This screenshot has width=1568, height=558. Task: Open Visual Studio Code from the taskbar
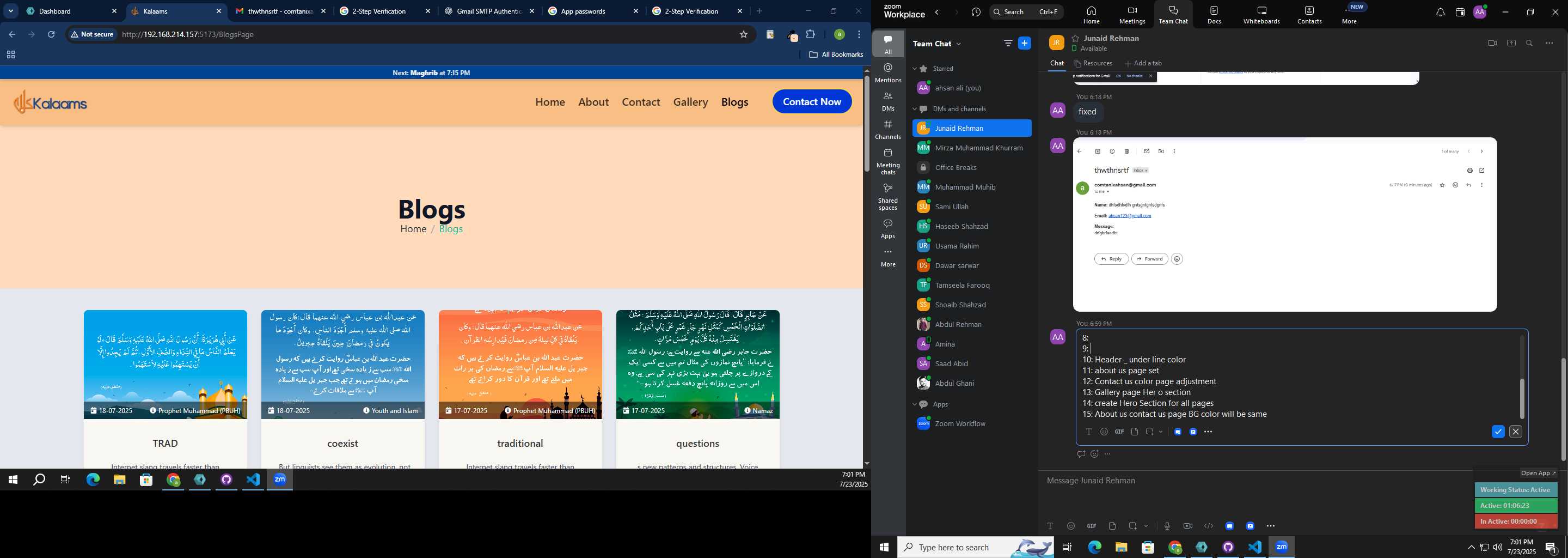point(253,480)
